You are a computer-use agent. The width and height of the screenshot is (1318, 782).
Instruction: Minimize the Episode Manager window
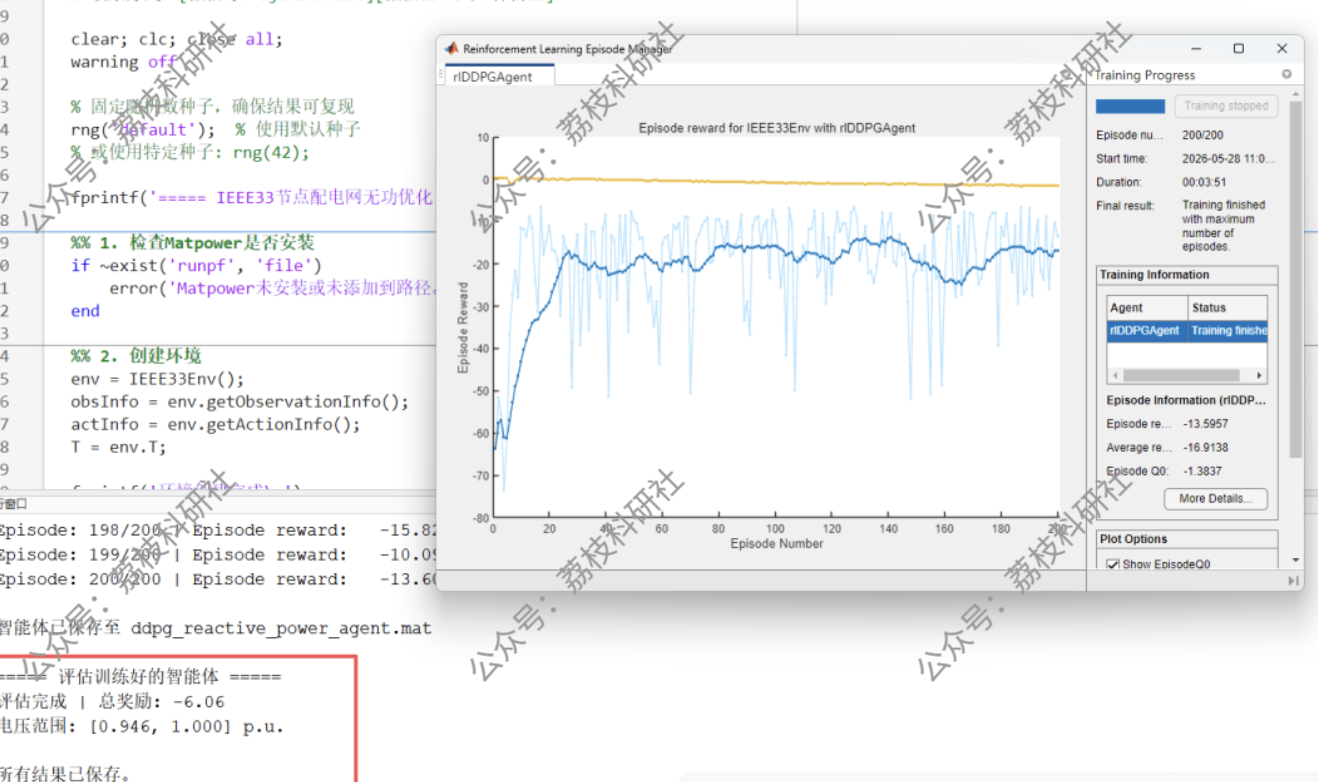[1196, 48]
